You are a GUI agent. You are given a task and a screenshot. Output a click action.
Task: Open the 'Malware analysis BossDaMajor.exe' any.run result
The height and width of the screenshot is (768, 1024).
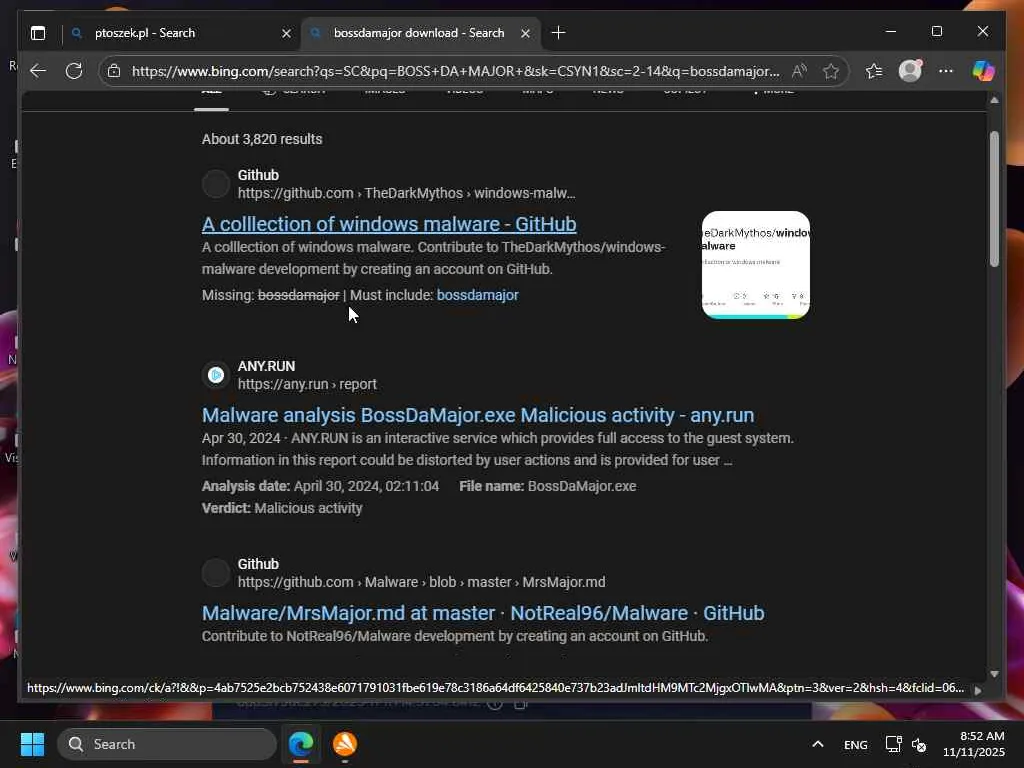478,415
